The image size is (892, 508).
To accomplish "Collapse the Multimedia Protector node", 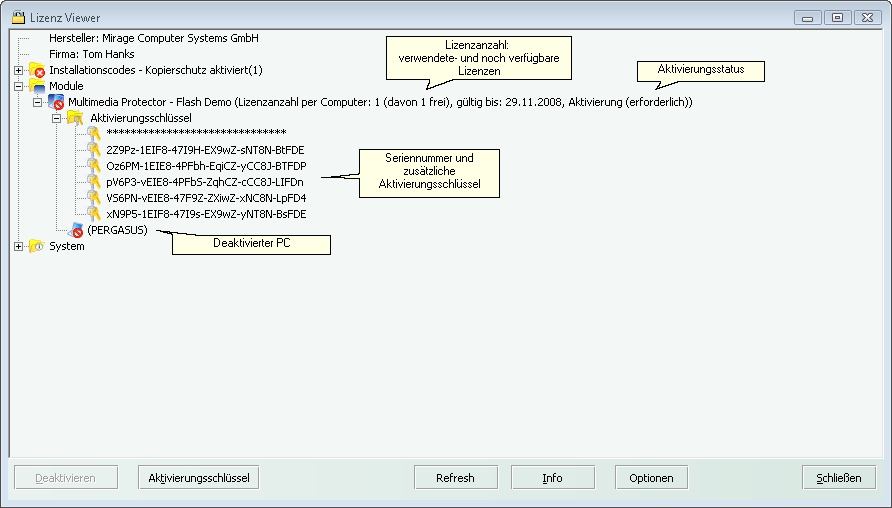I will (x=38, y=102).
